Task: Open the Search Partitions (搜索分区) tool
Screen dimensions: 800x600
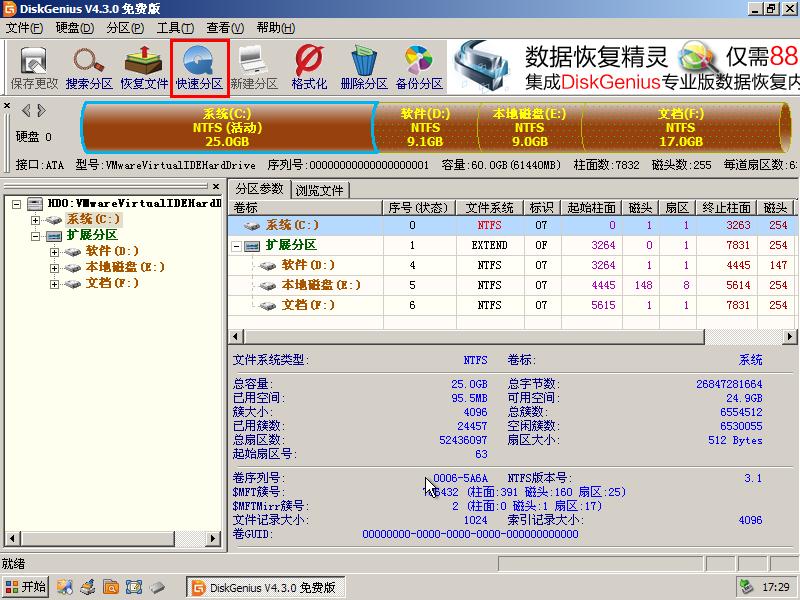Action: [89, 67]
